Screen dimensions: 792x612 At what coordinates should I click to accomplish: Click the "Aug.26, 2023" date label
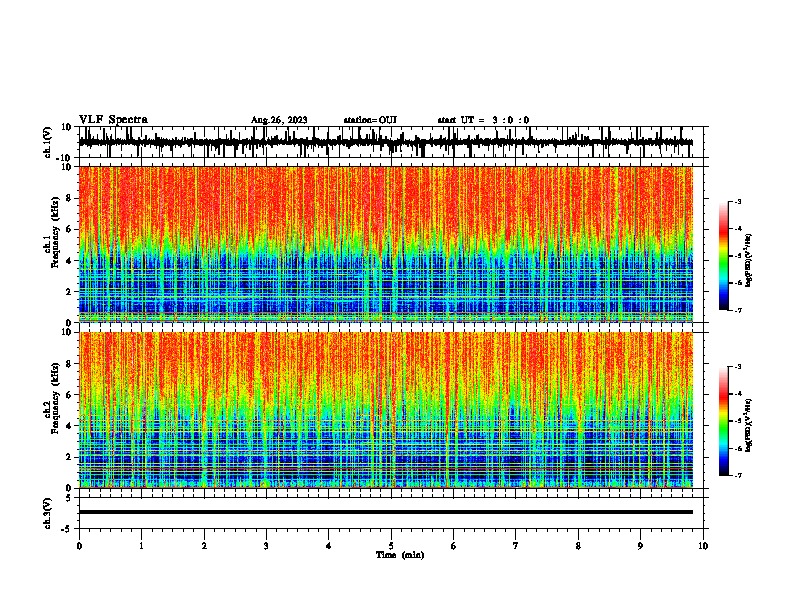tap(279, 120)
